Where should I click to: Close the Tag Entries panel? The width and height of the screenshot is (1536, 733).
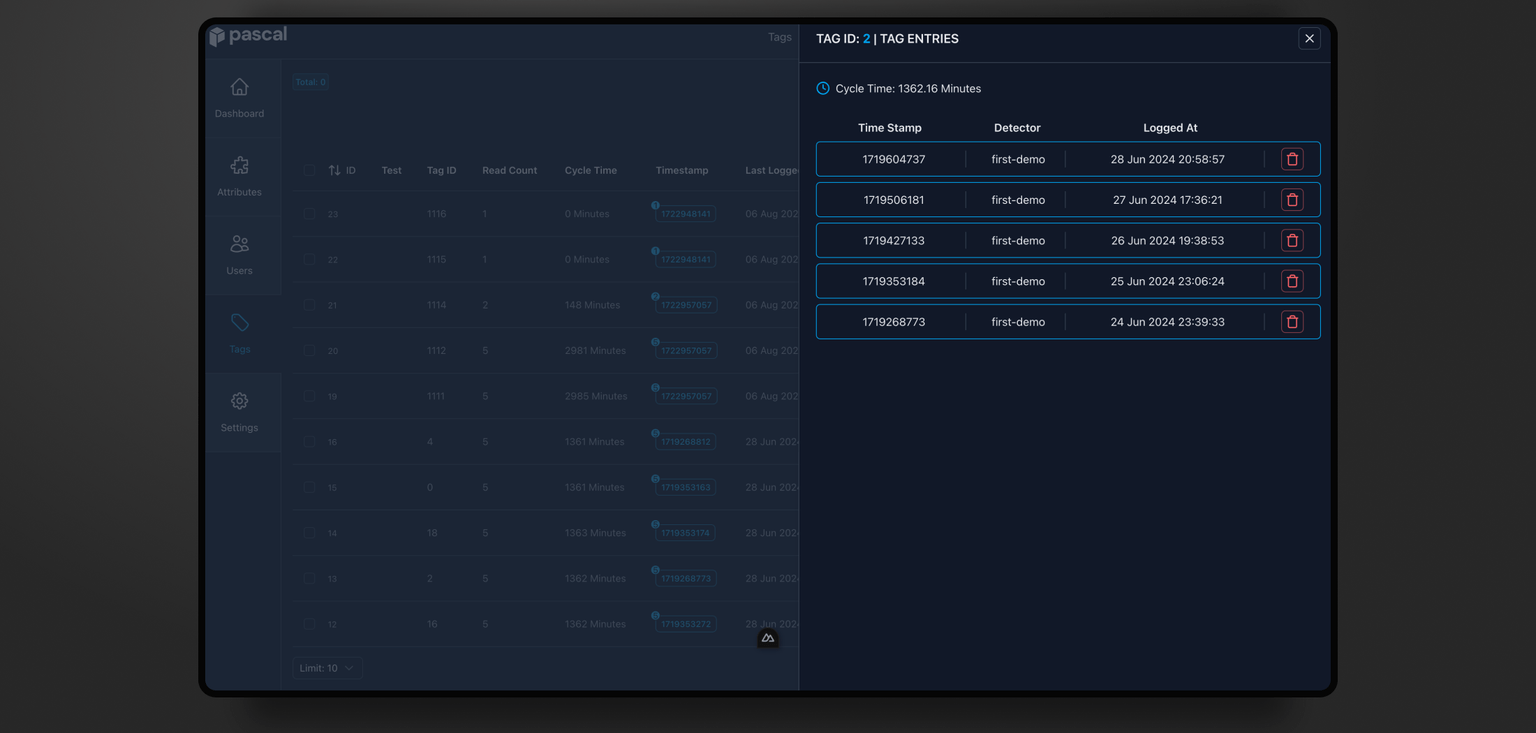click(1309, 38)
